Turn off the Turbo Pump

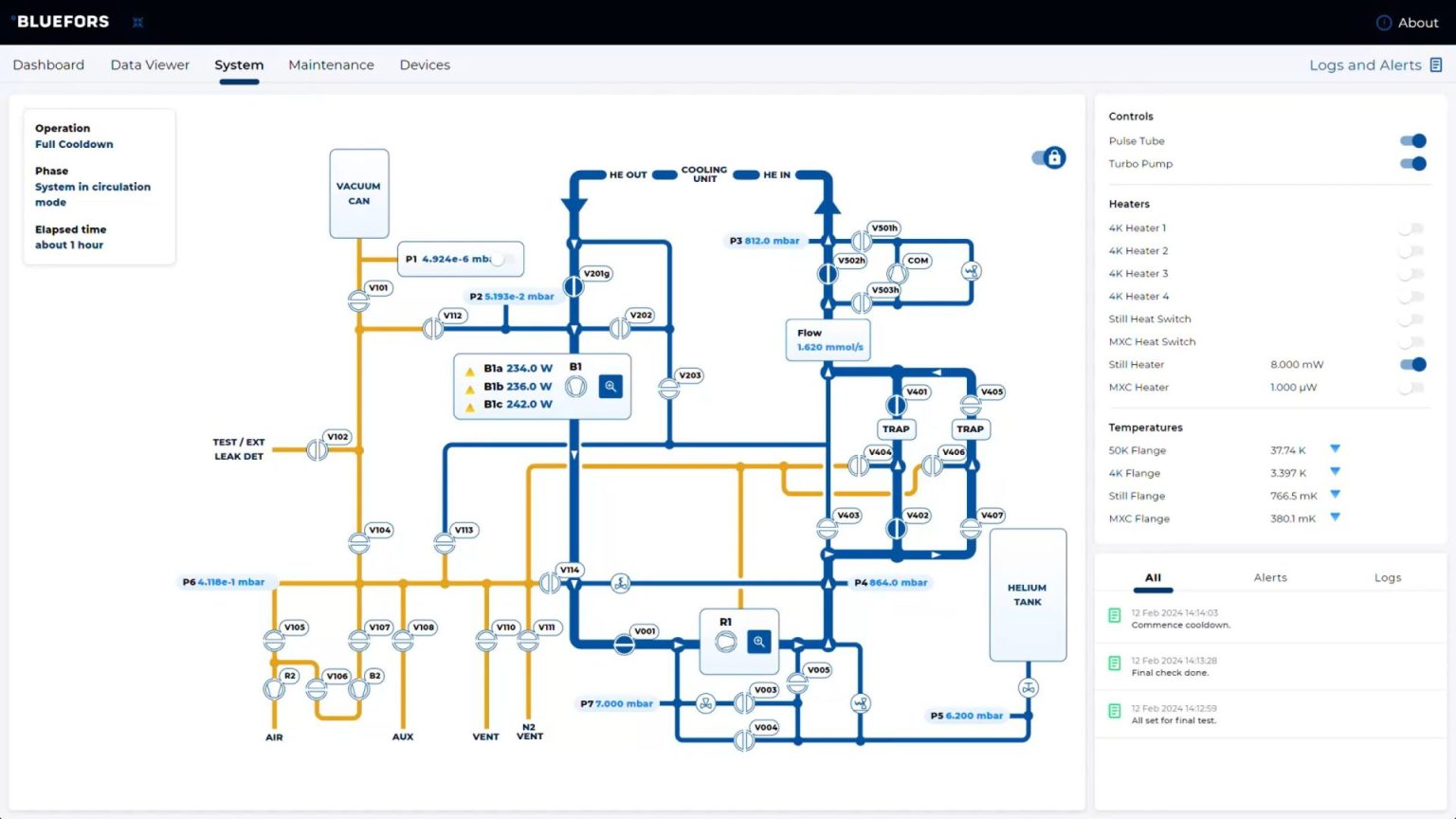[1413, 163]
